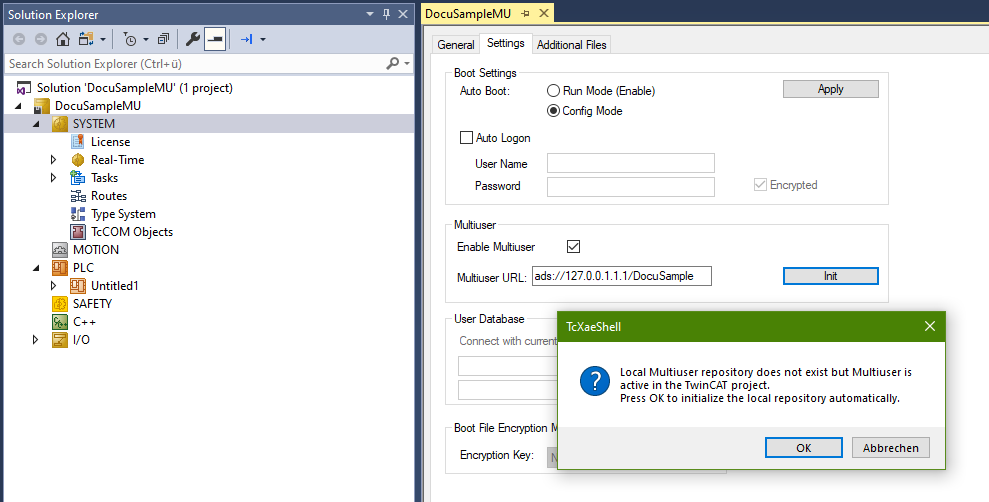Click the Tasks node icon
Image resolution: width=989 pixels, height=502 pixels.
tap(78, 178)
